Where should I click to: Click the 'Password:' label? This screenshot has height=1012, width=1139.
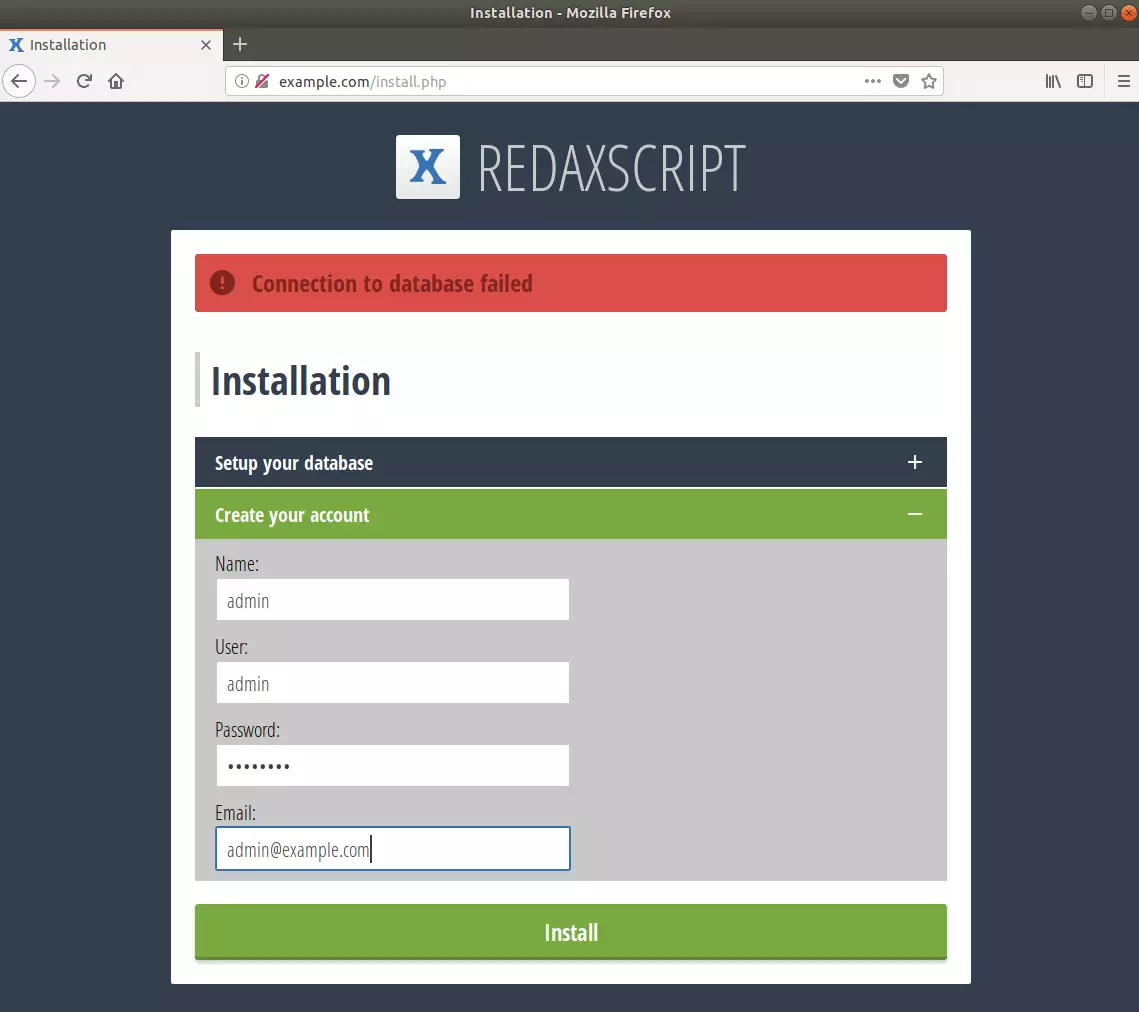247,730
